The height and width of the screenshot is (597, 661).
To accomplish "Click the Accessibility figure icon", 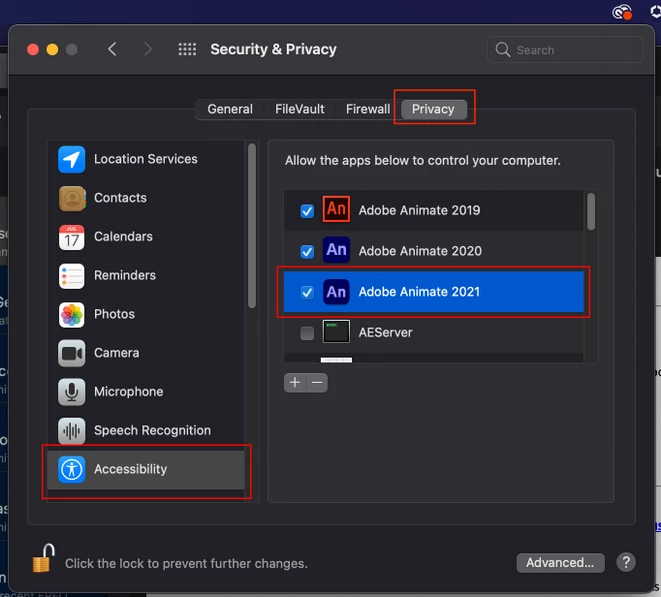I will tap(72, 469).
